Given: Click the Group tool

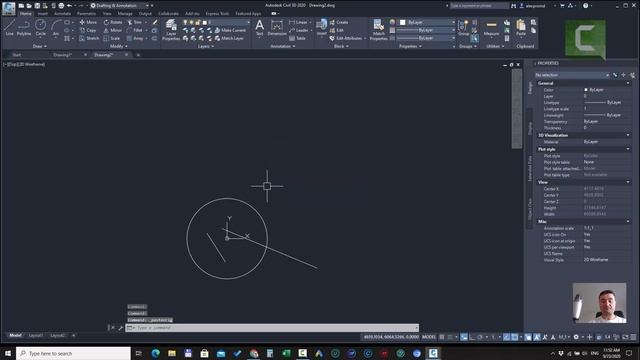Looking at the screenshot, I should (x=463, y=28).
